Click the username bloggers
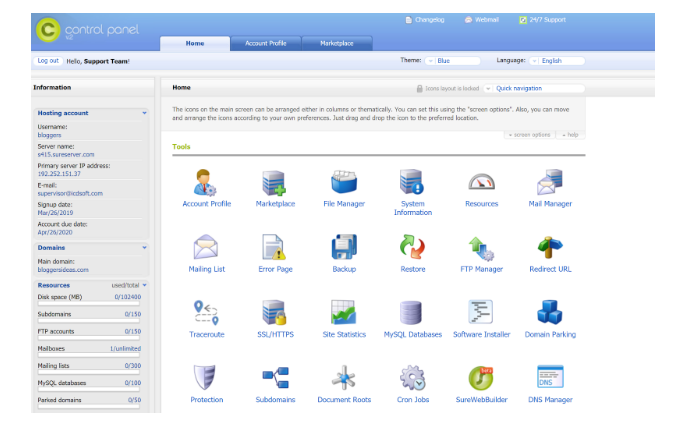This screenshot has height=424, width=686. coord(49,135)
